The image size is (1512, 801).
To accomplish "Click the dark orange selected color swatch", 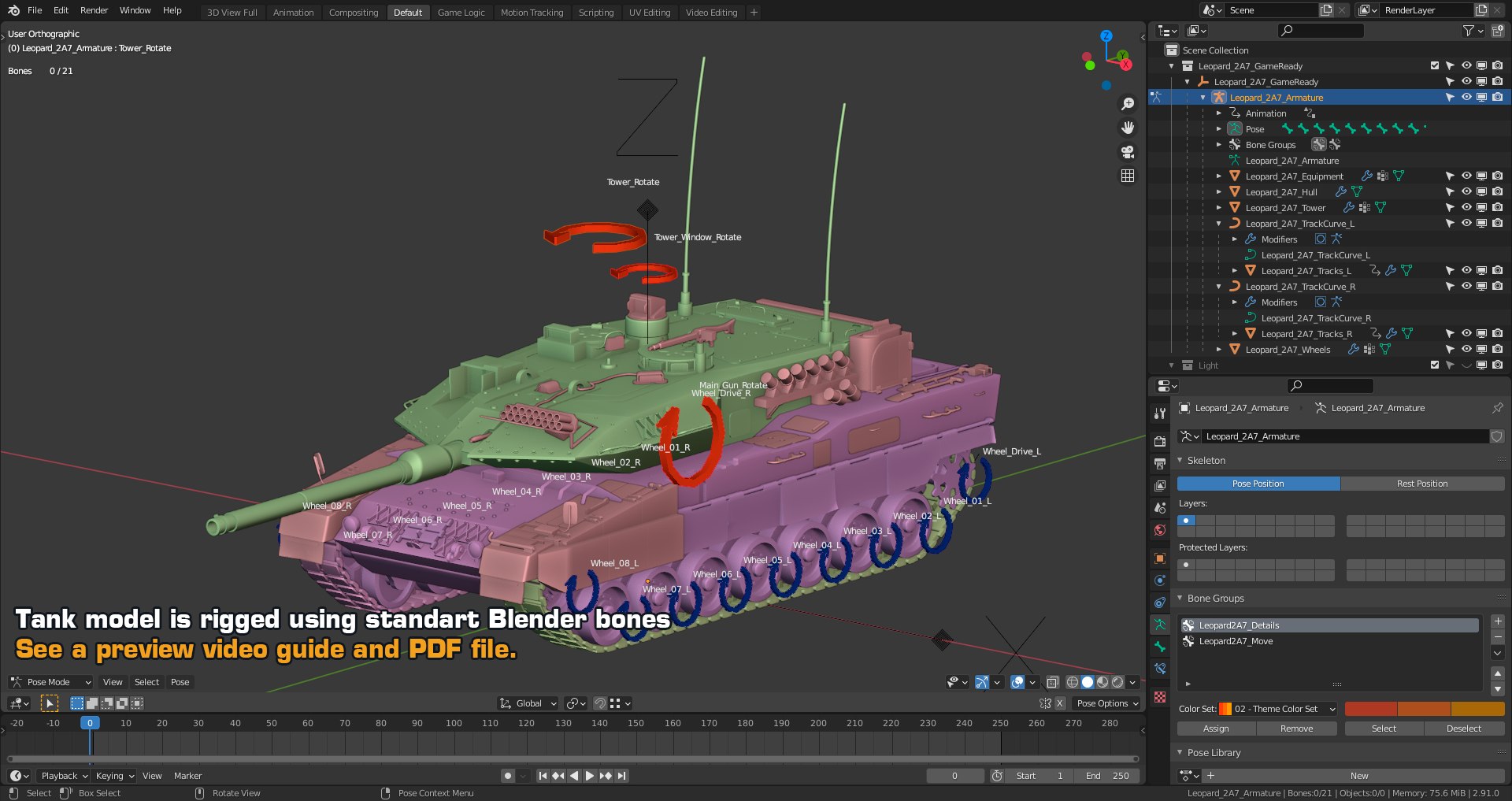I will [x=1424, y=709].
